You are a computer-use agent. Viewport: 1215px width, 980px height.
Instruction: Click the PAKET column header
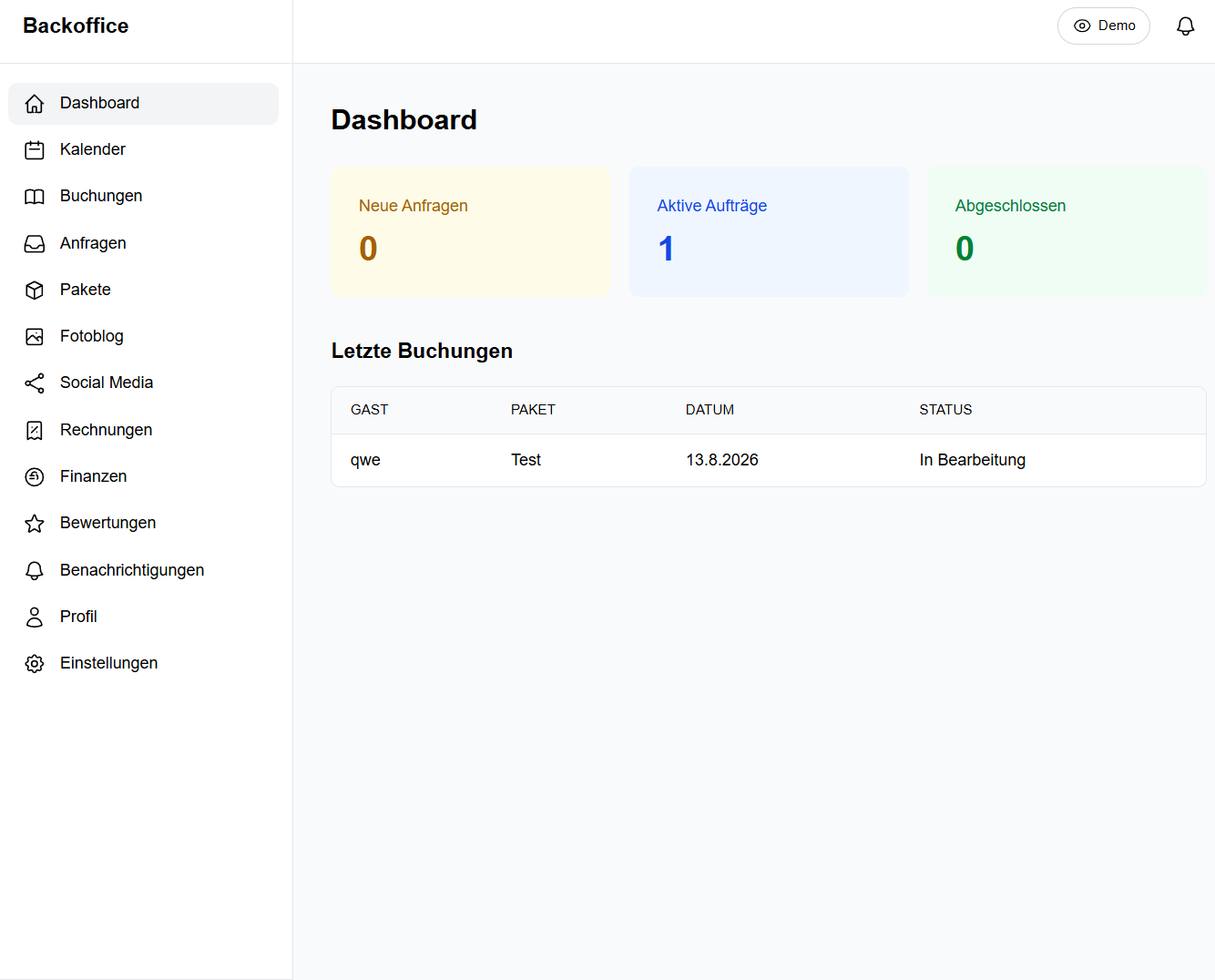coord(533,411)
